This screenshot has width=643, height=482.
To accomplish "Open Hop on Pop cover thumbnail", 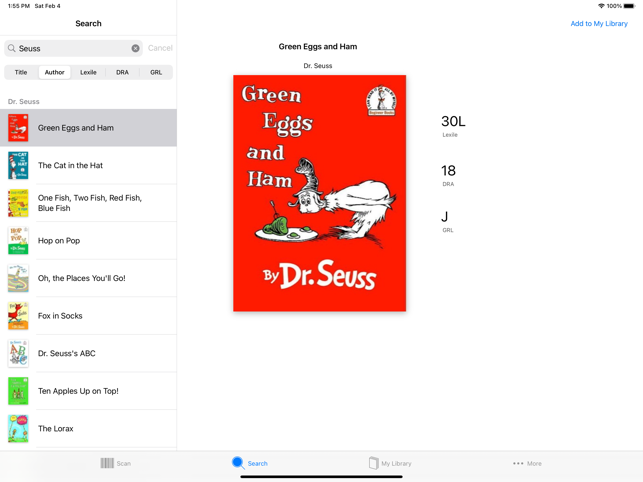I will point(18,241).
